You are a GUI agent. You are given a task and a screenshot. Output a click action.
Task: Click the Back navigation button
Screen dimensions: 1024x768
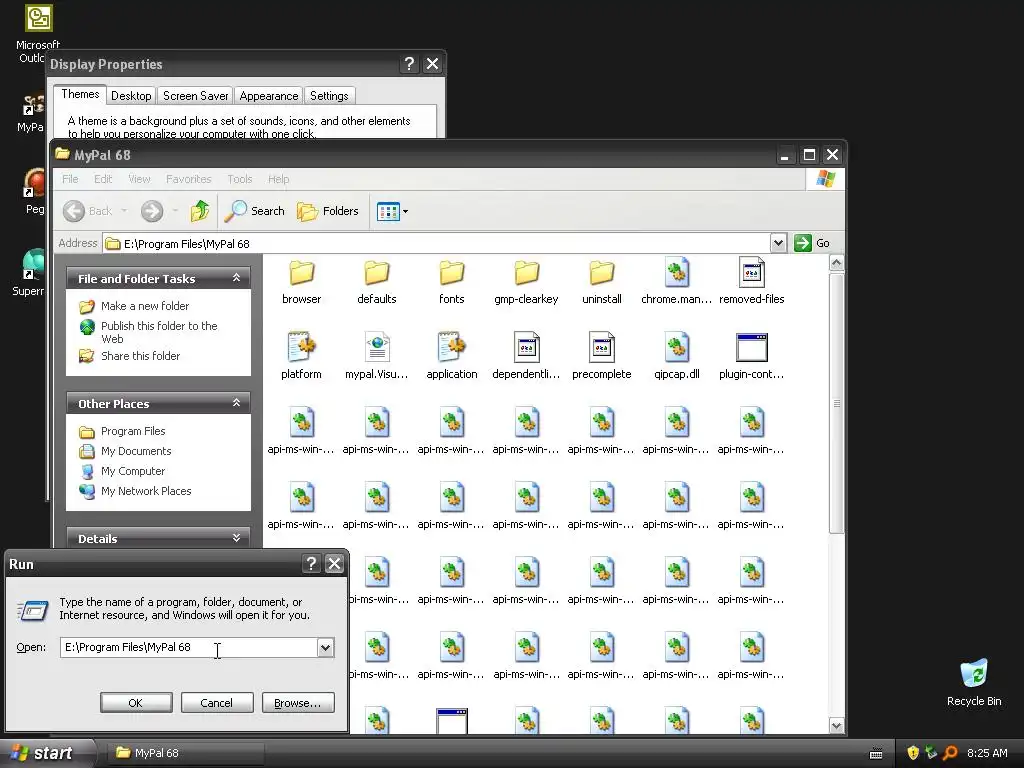[88, 211]
